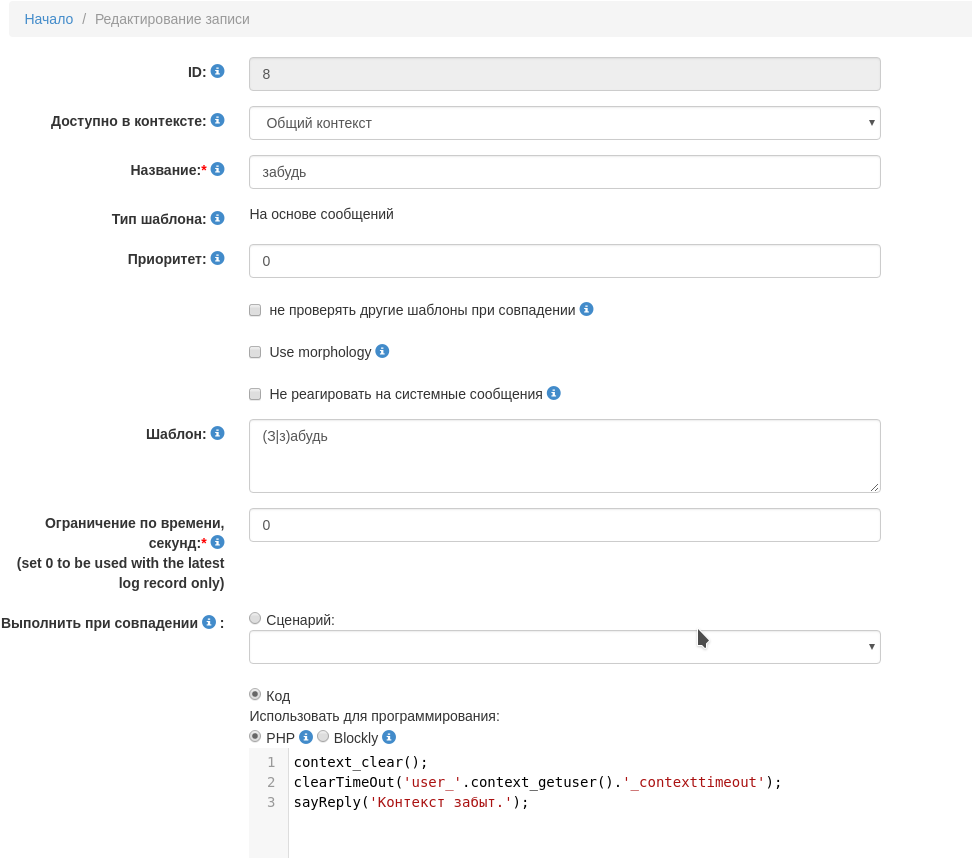Click the info icon next to Приоритет
The height and width of the screenshot is (858, 972).
[x=217, y=258]
